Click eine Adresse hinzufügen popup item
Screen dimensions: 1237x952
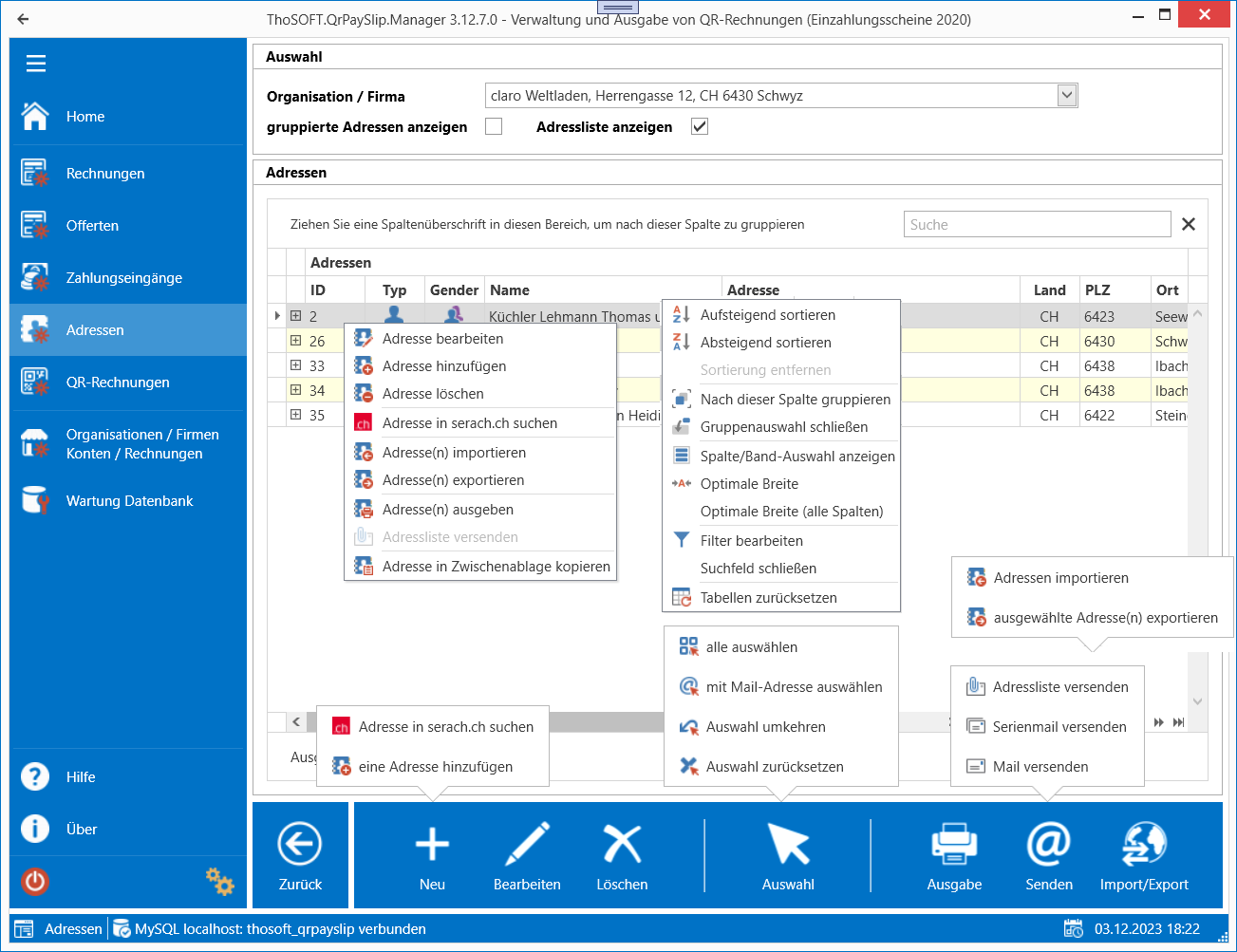[x=433, y=767]
